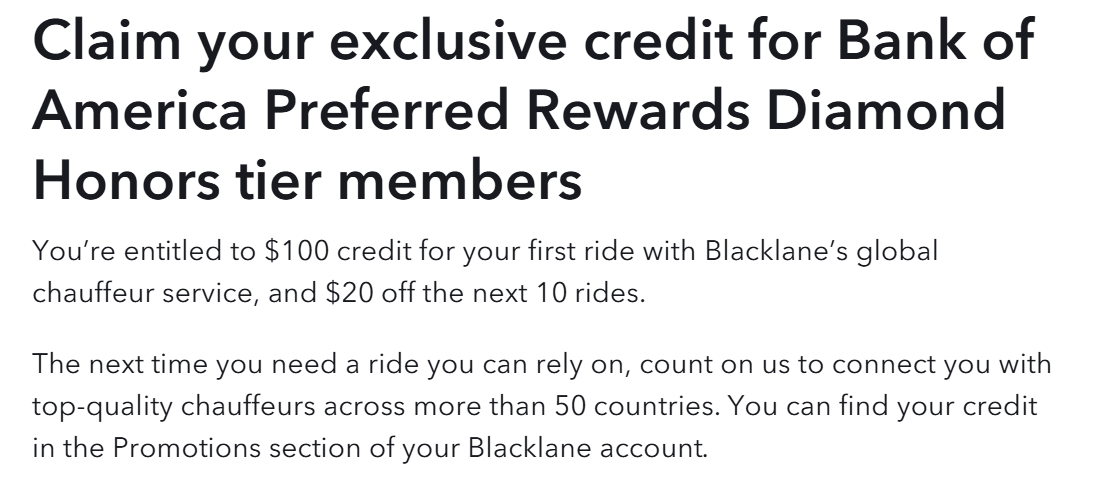Click the "top-quality chauffeurs" phrase
1093x498 pixels.
click(168, 408)
